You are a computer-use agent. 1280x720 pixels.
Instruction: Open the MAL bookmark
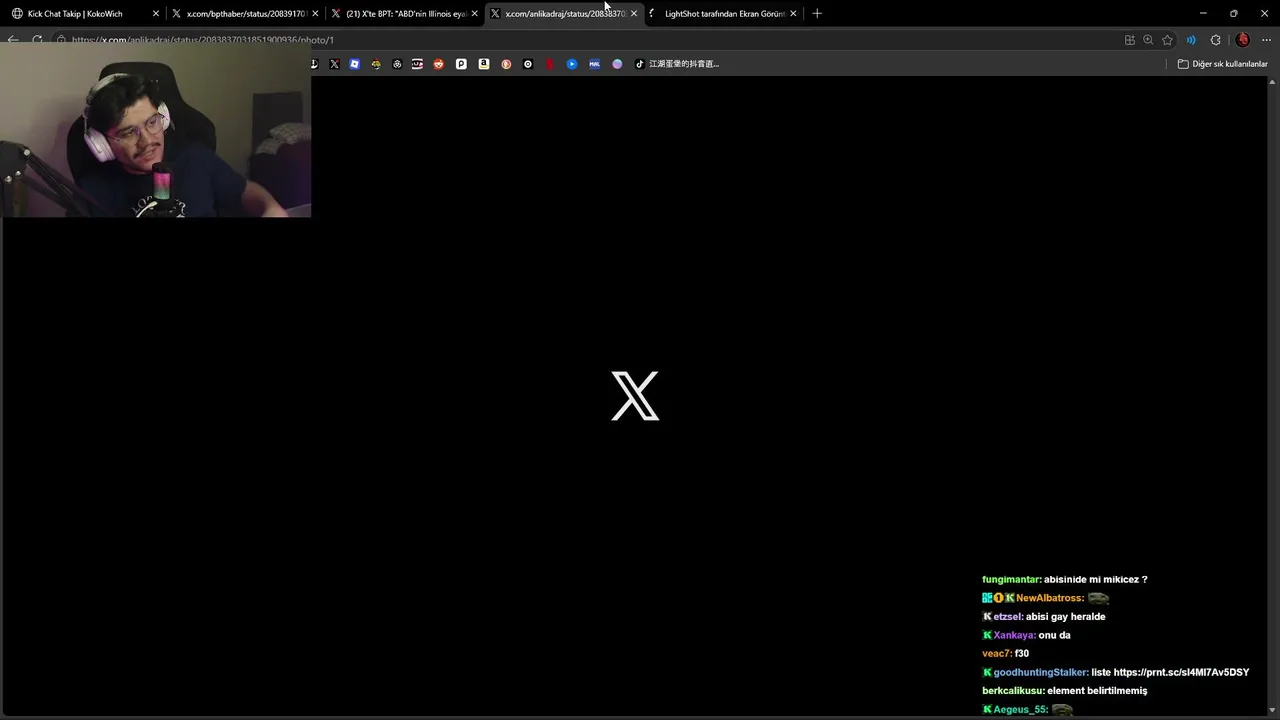click(594, 64)
